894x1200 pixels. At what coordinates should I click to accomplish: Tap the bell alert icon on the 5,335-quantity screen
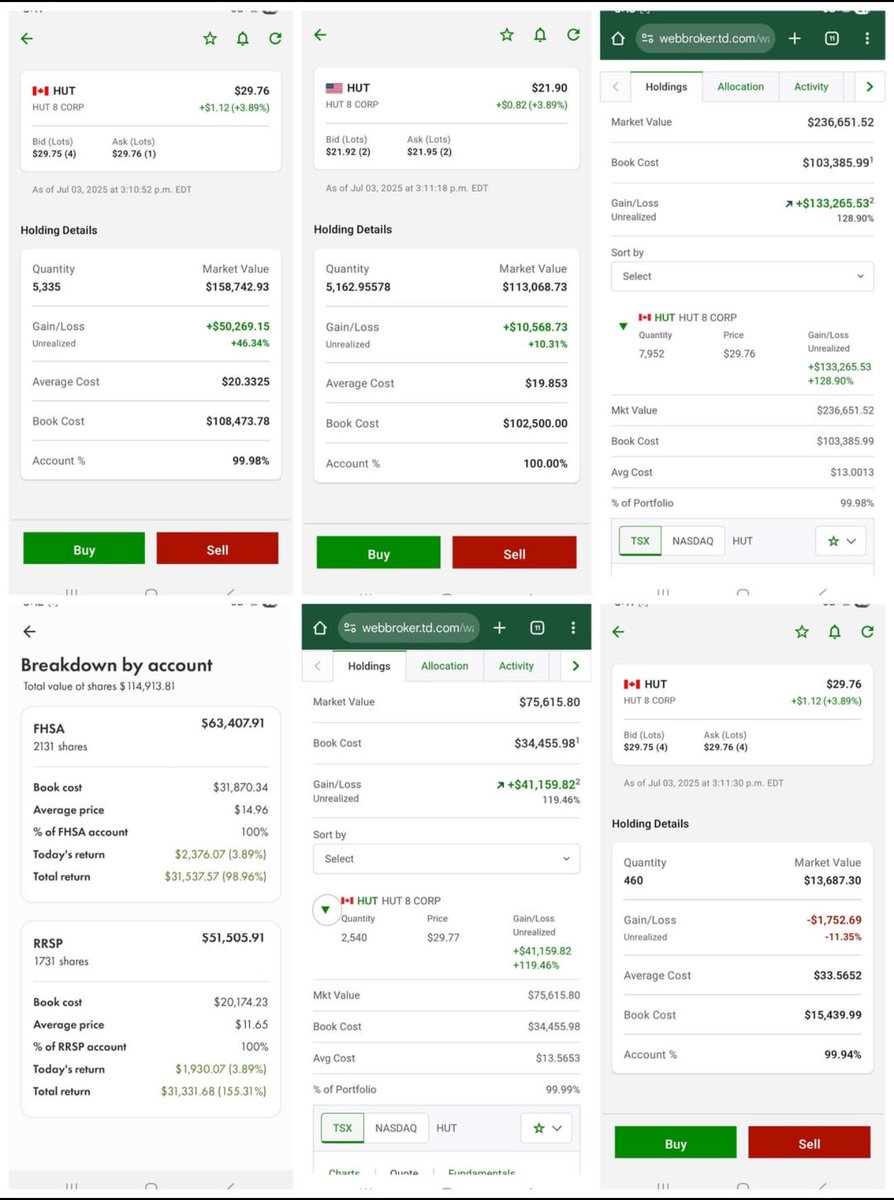[x=242, y=39]
